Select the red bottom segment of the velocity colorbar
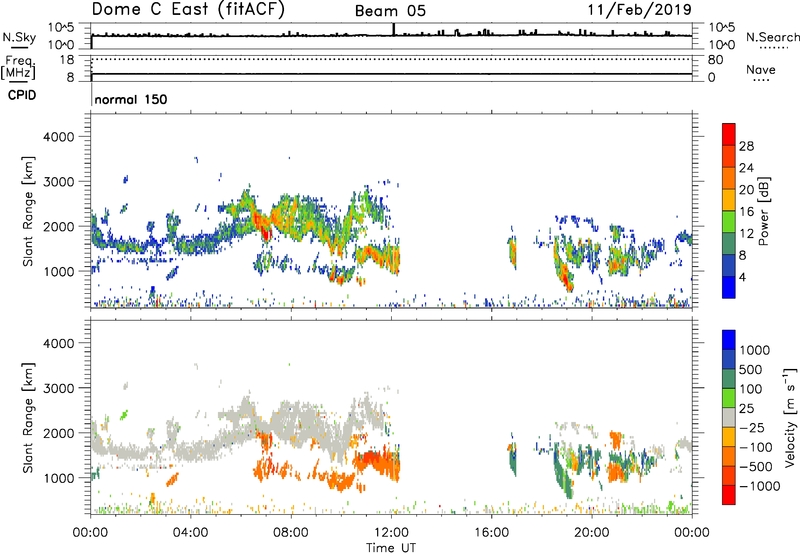Screen dimensions: 800x554 [729, 495]
